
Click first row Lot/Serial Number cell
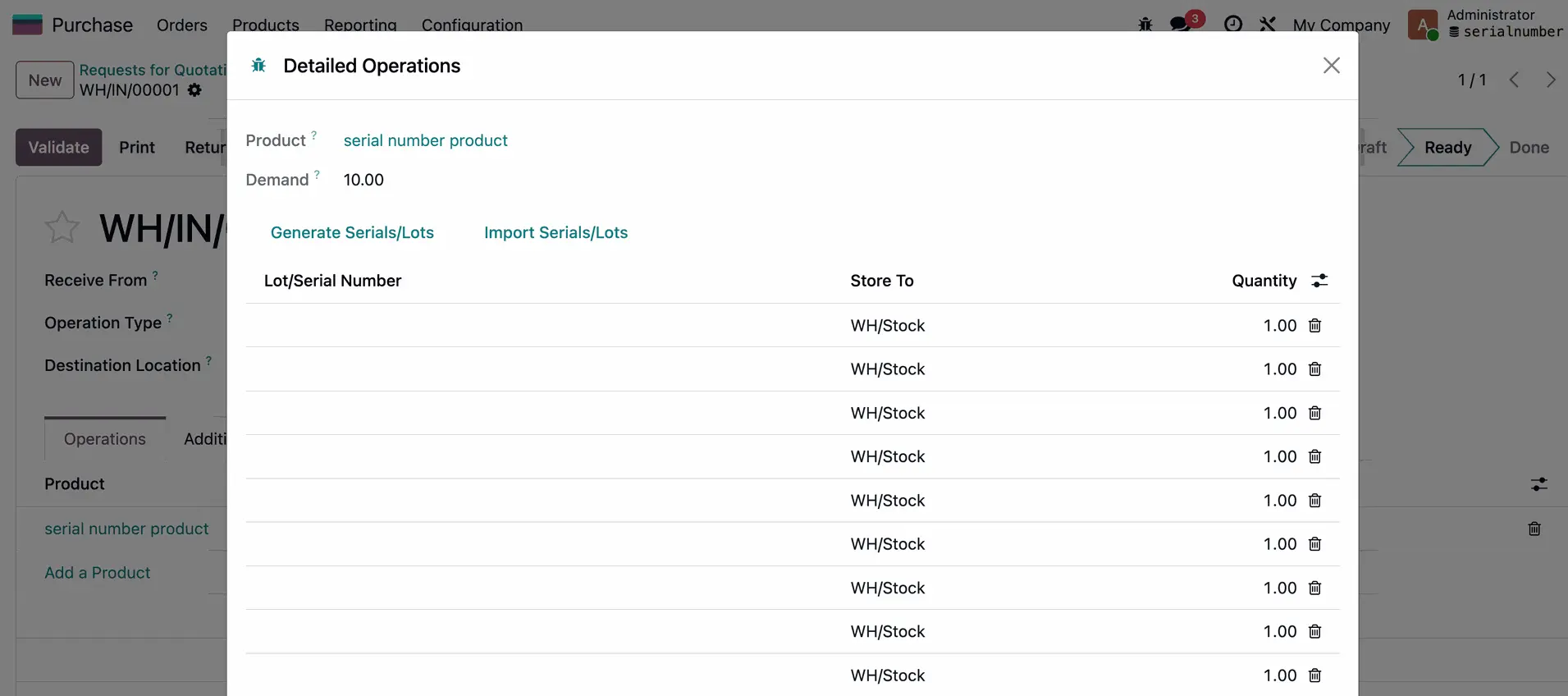pyautogui.click(x=542, y=326)
